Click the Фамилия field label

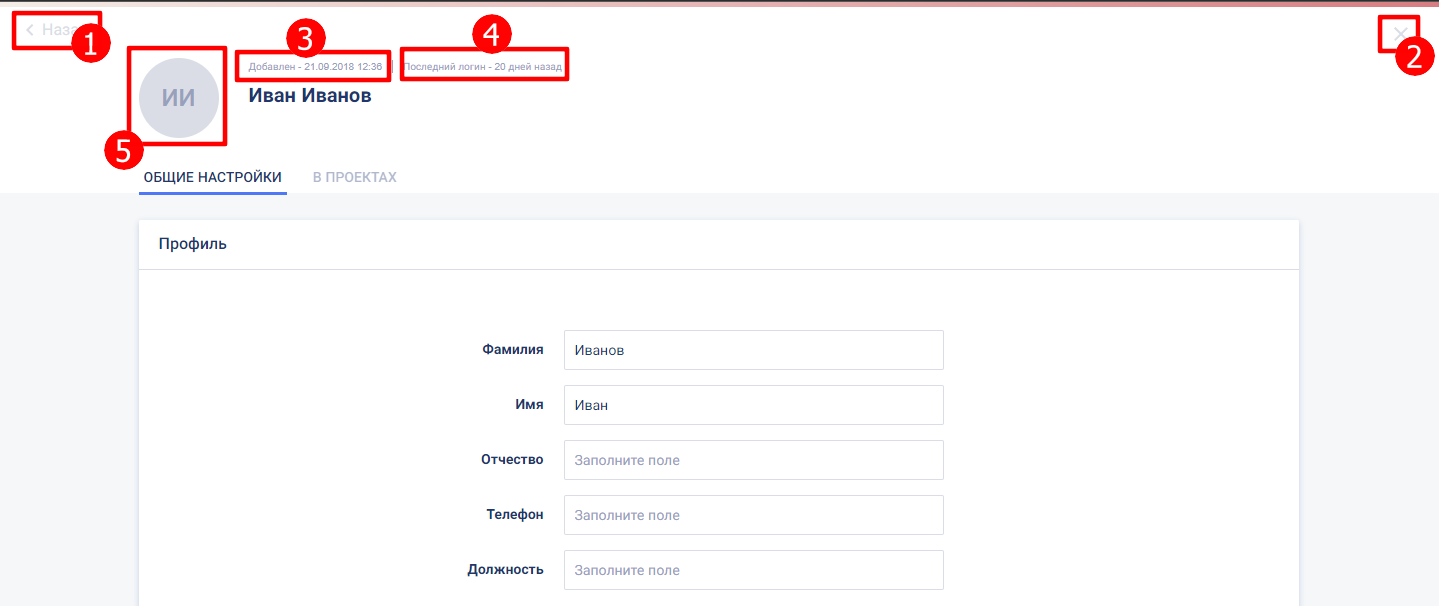click(x=512, y=349)
